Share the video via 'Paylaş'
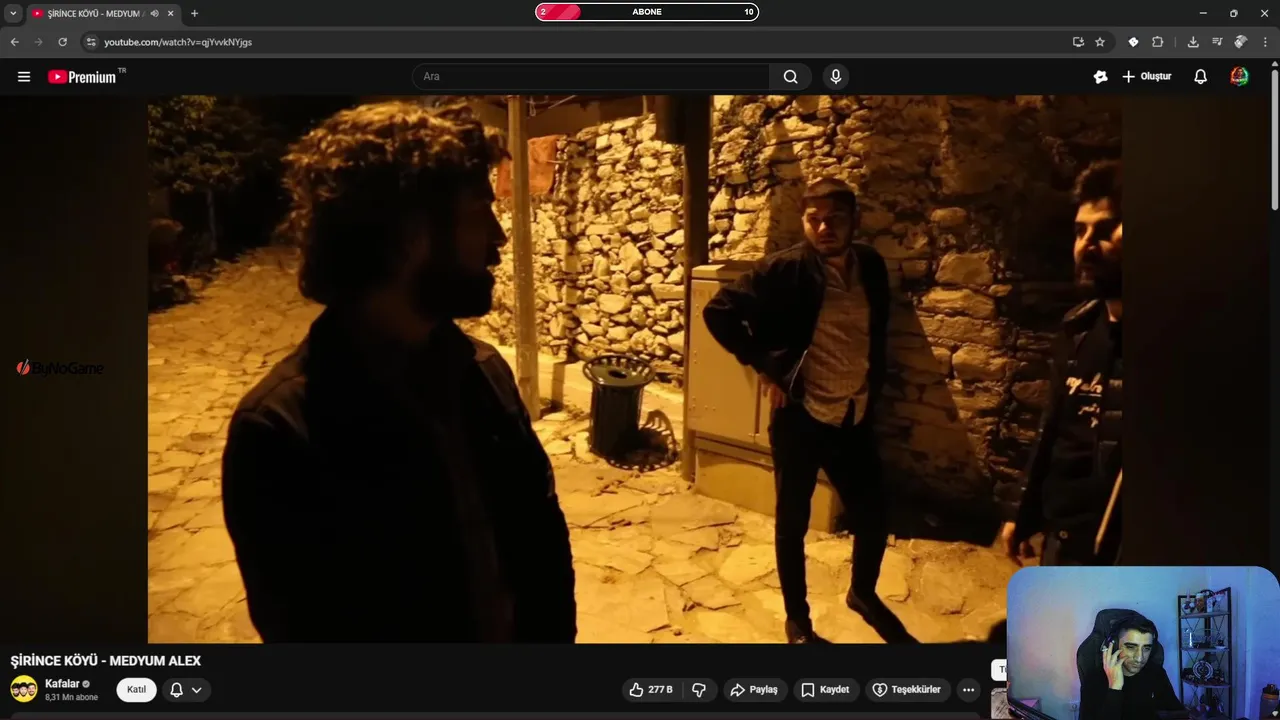 coord(754,690)
